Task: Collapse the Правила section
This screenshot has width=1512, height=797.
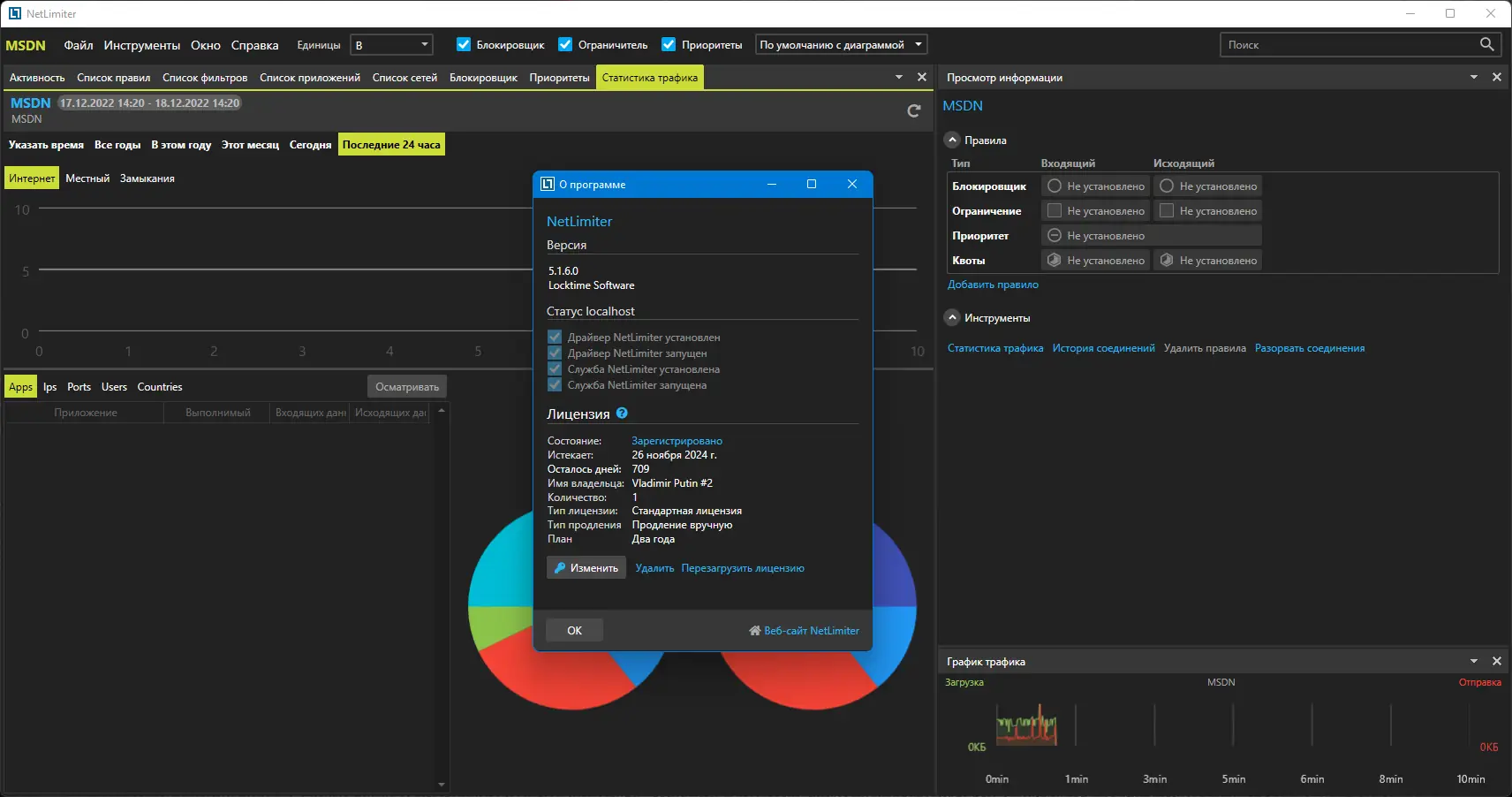Action: coord(952,140)
